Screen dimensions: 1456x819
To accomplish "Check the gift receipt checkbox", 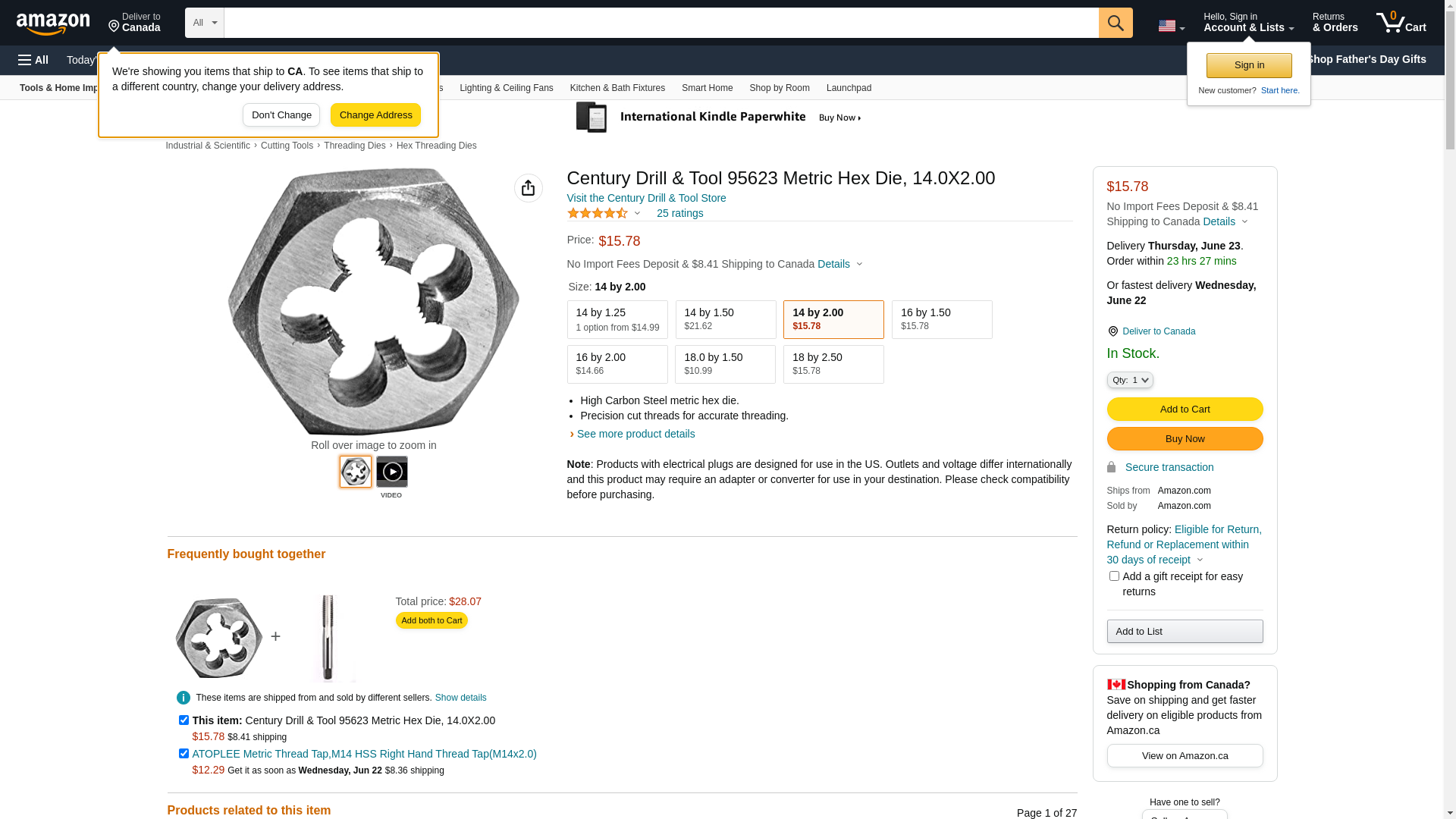I will 1114,576.
